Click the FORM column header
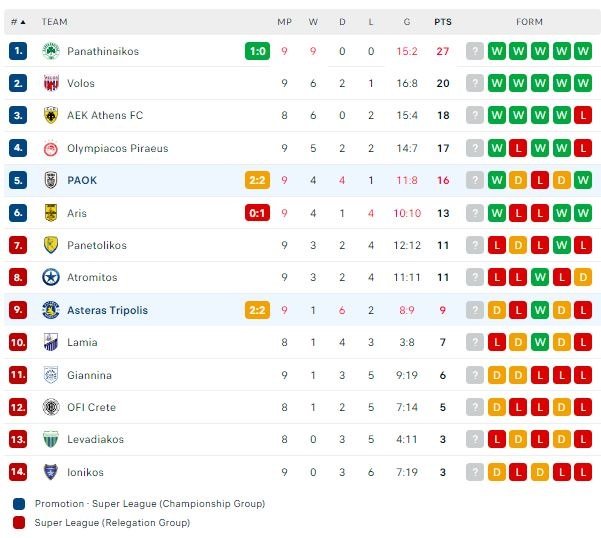This screenshot has width=601, height=538. [x=529, y=22]
